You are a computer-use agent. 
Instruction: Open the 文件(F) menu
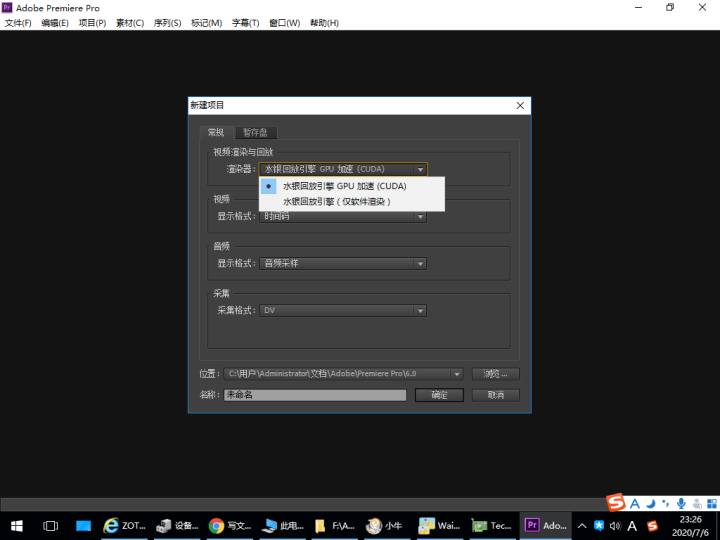coord(18,23)
